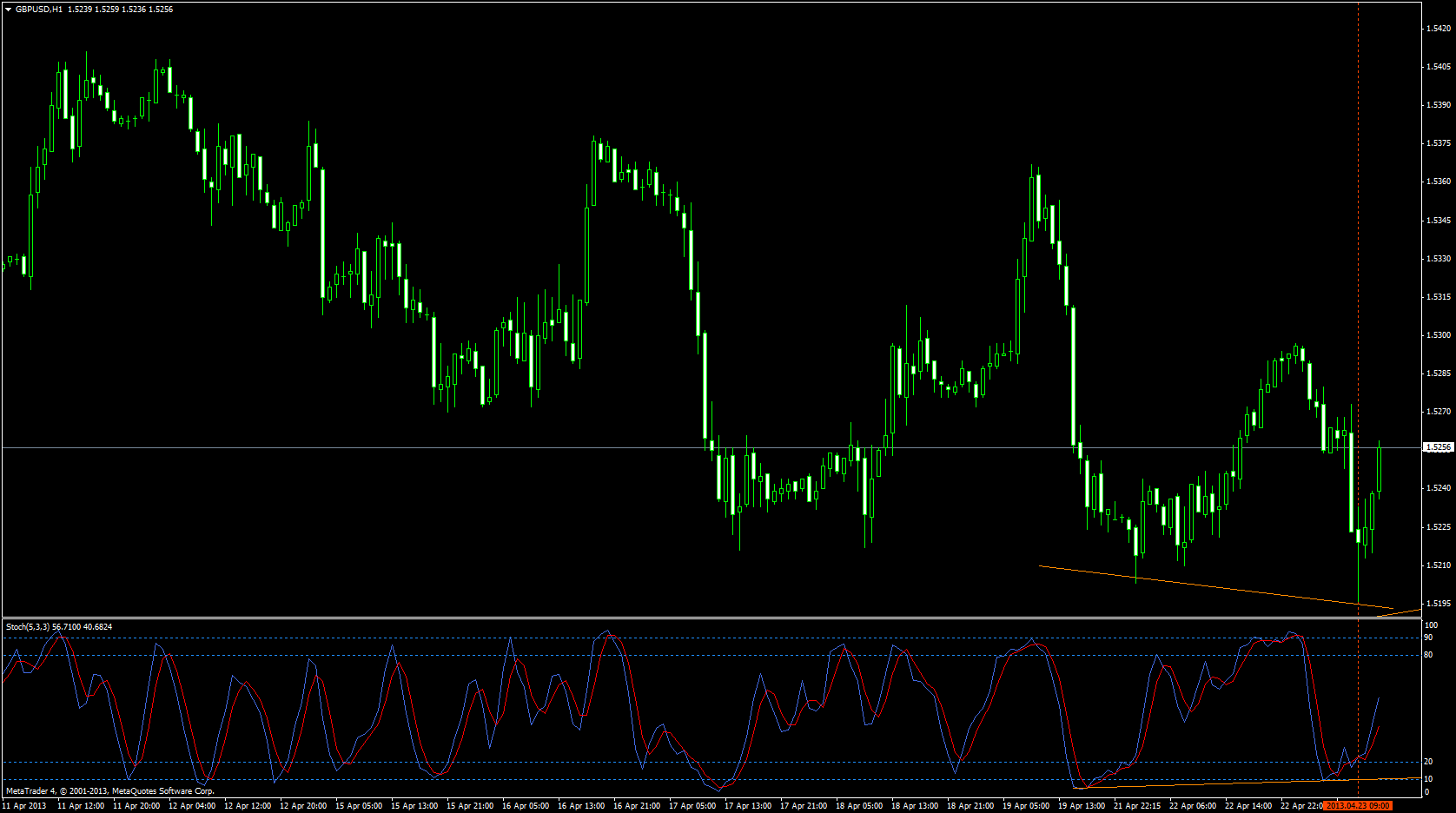Click the Stoch(5,3,3) indicator label
The image size is (1456, 813).
click(x=28, y=626)
